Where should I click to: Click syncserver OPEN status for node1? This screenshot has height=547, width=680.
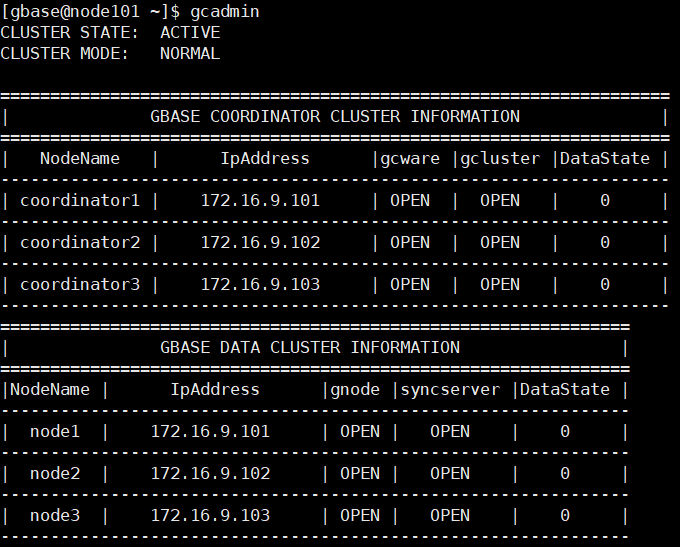click(x=450, y=432)
